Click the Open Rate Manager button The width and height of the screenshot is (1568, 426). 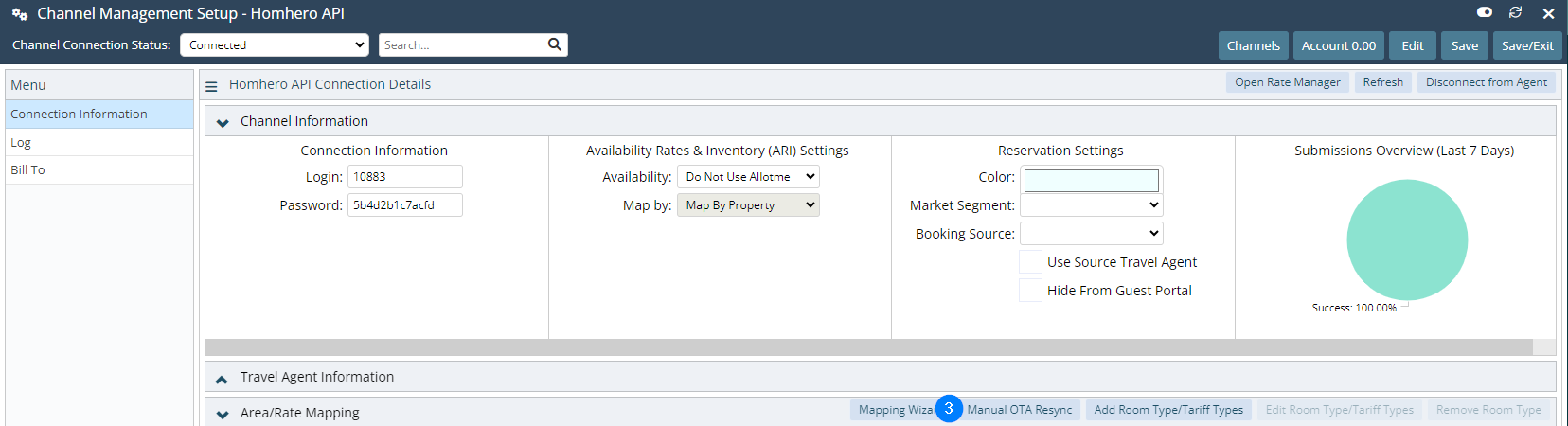click(x=1287, y=82)
